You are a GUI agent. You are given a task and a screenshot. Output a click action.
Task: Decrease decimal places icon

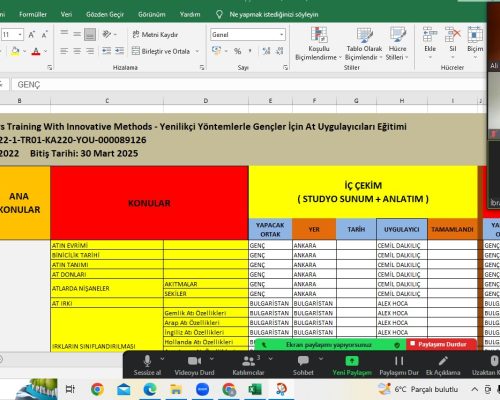click(x=279, y=51)
